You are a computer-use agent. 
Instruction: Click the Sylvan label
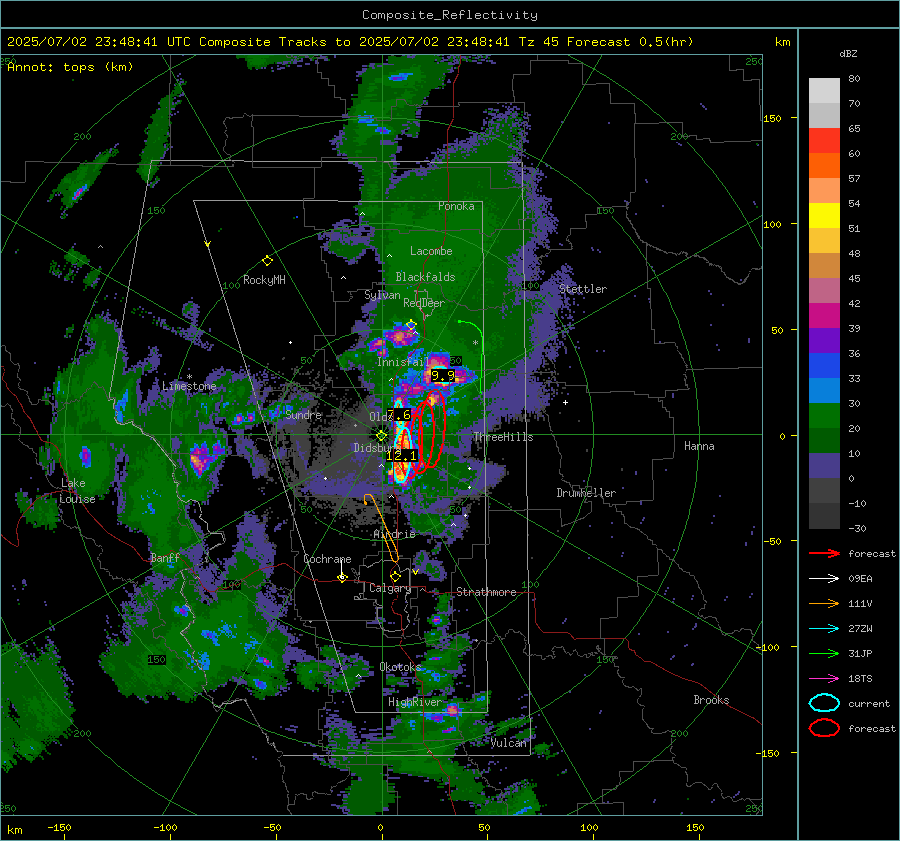coord(382,295)
